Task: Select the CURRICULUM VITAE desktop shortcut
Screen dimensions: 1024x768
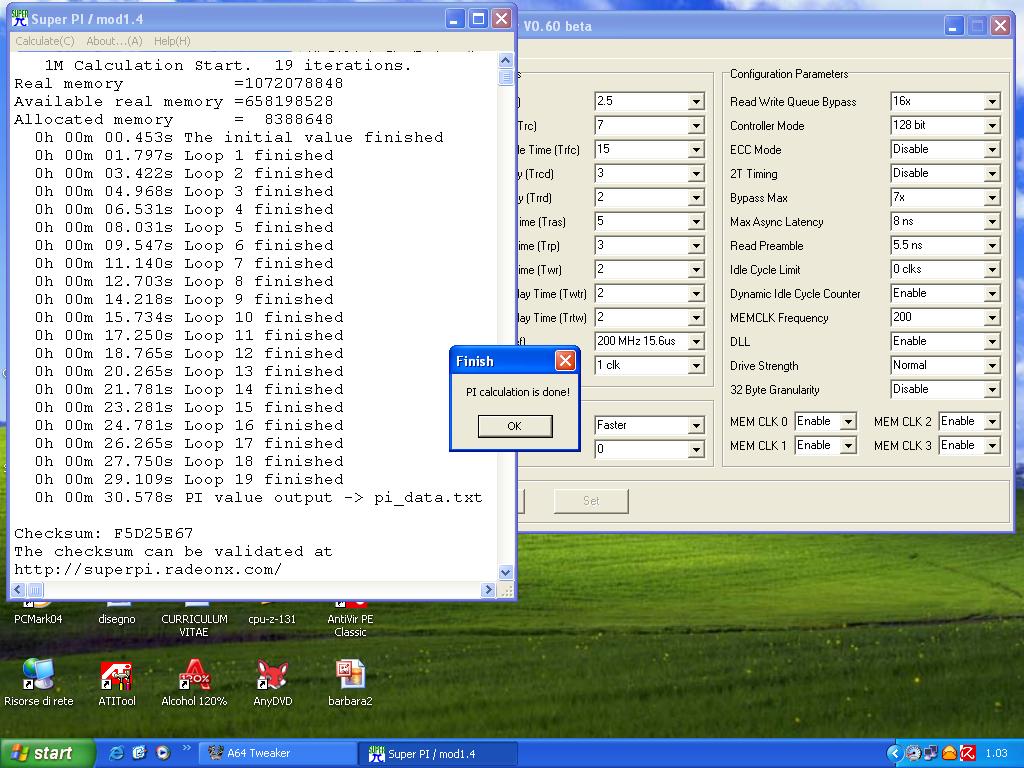Action: pyautogui.click(x=194, y=620)
